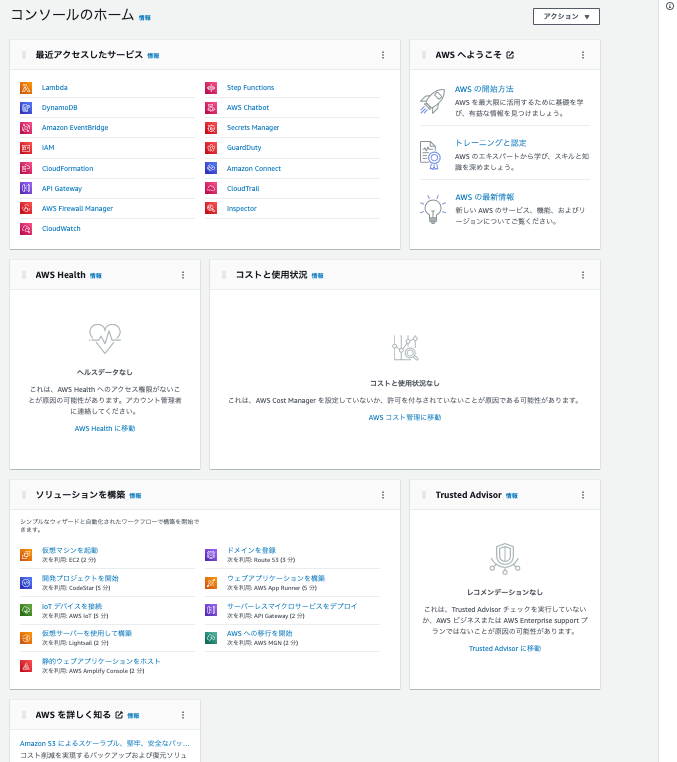
Task: Click the AWS Firewall Manager icon
Action: tap(26, 208)
